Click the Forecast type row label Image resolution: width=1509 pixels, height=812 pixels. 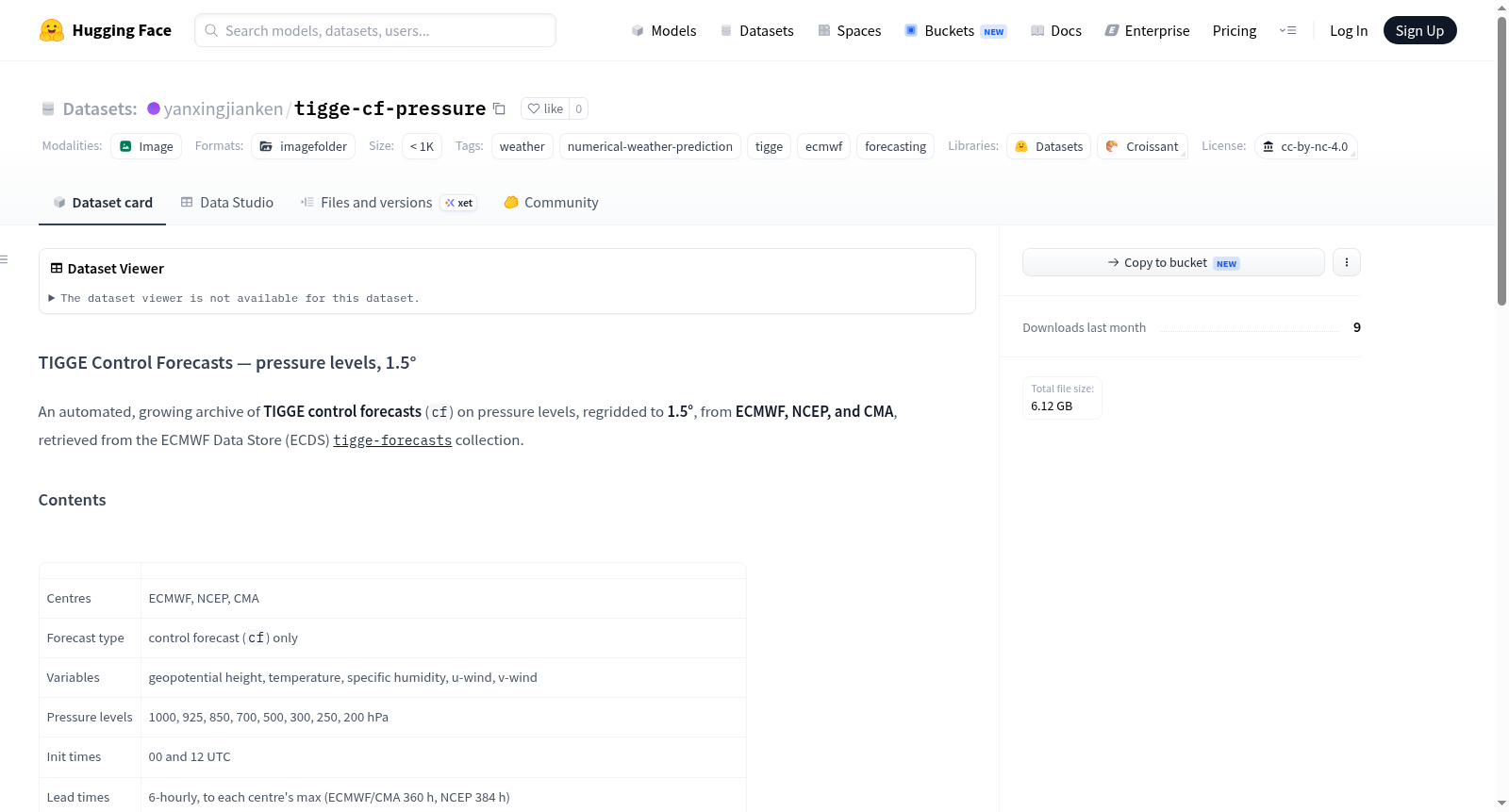pos(86,638)
